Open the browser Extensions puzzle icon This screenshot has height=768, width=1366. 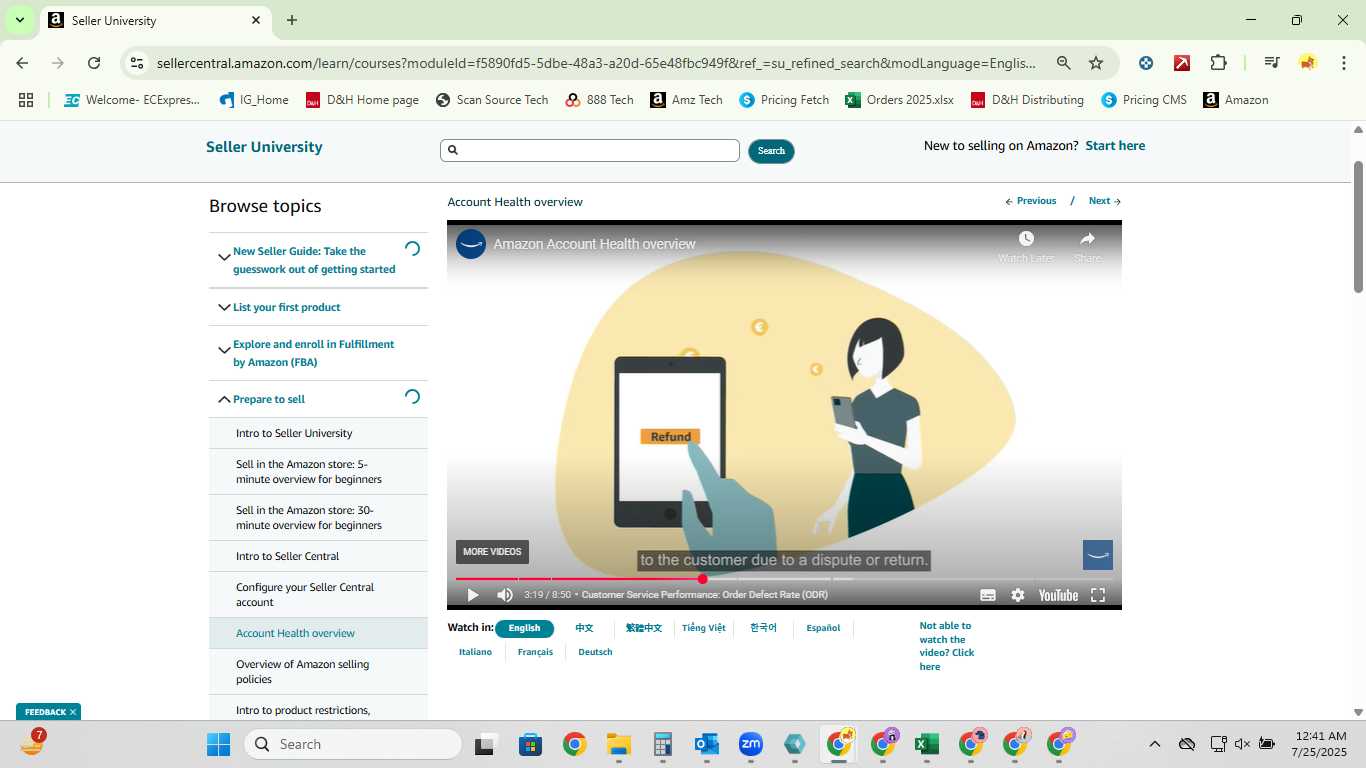coord(1218,63)
